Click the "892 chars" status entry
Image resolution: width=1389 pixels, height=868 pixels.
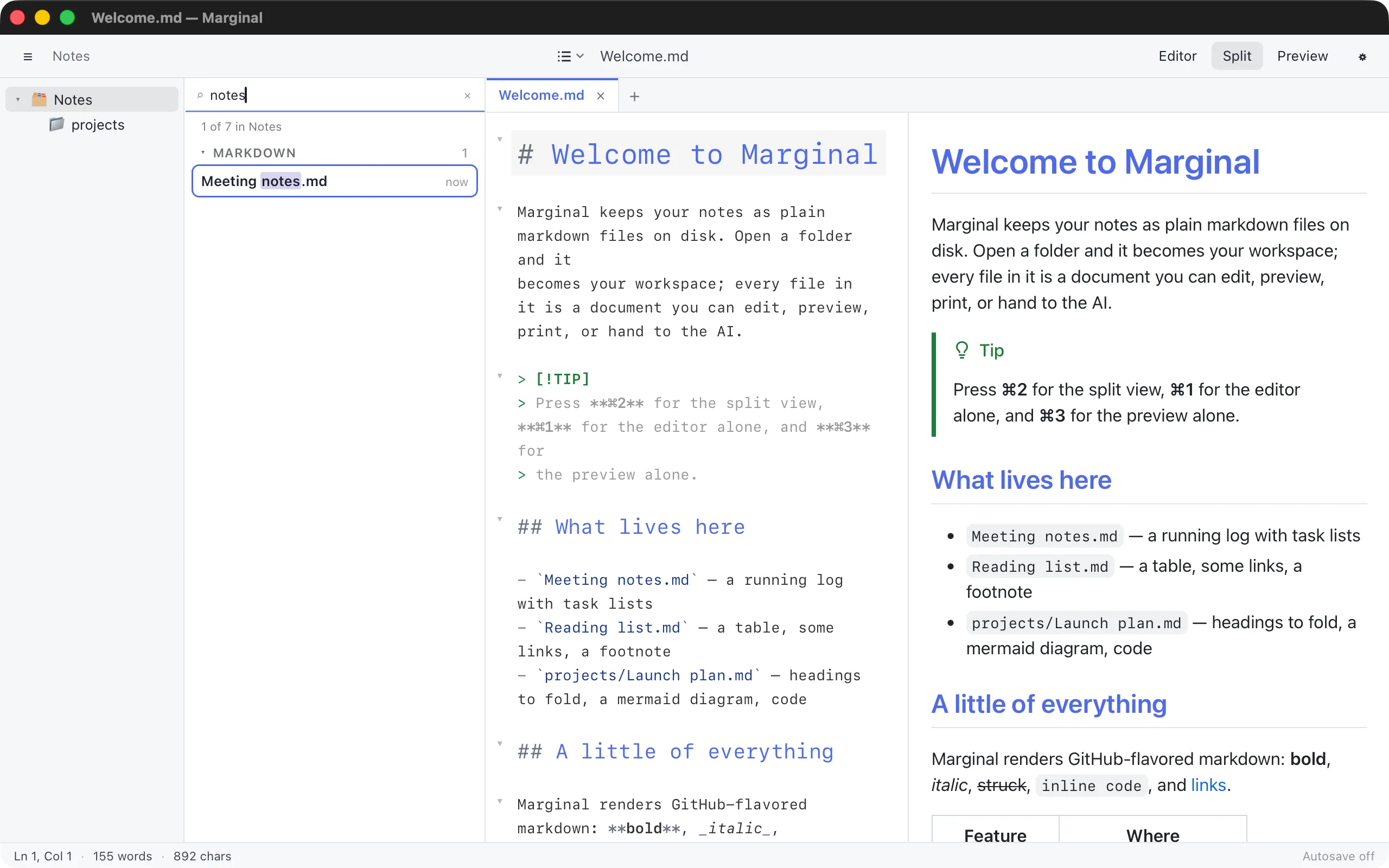(202, 856)
